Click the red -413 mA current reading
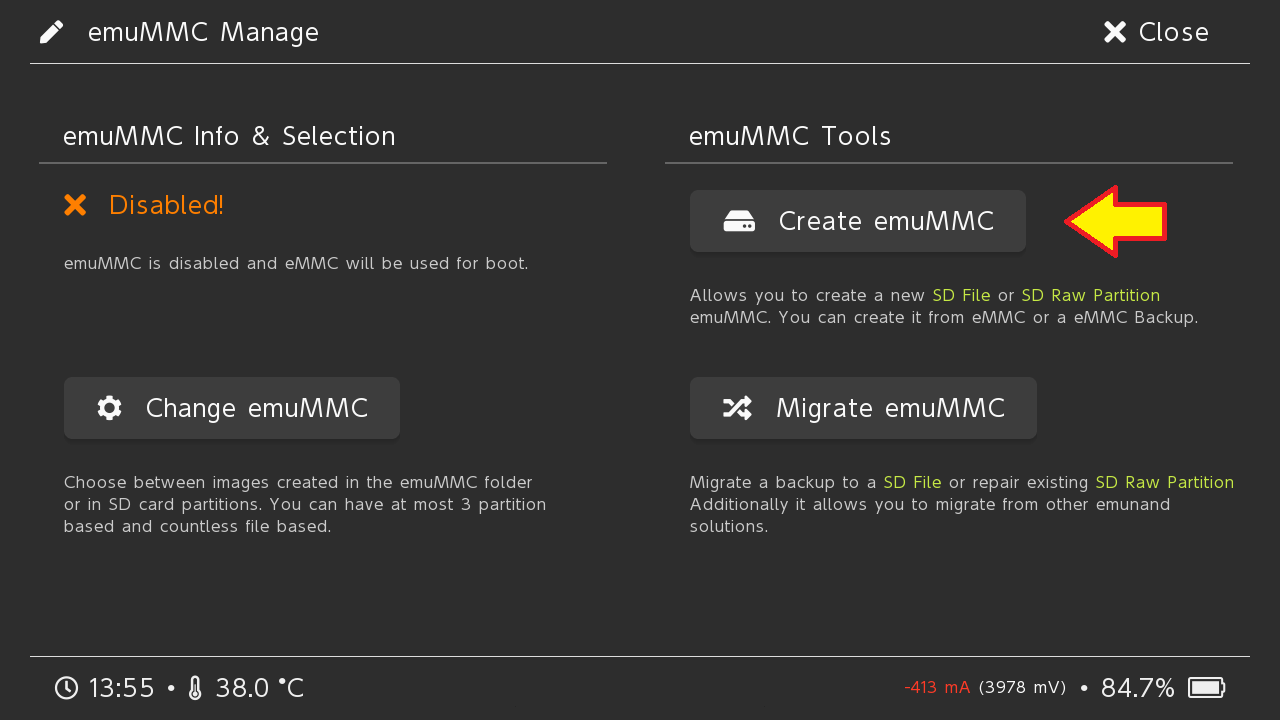This screenshot has width=1280, height=720. (x=936, y=688)
